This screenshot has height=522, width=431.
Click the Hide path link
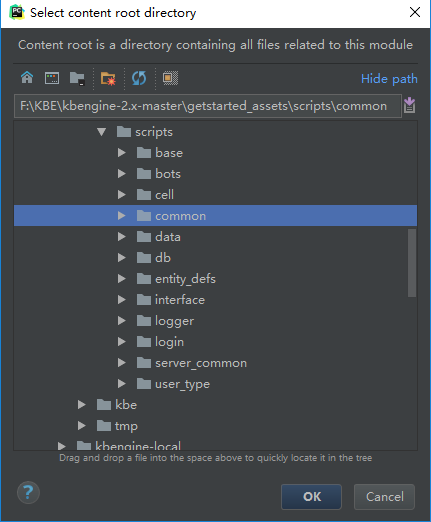[389, 79]
